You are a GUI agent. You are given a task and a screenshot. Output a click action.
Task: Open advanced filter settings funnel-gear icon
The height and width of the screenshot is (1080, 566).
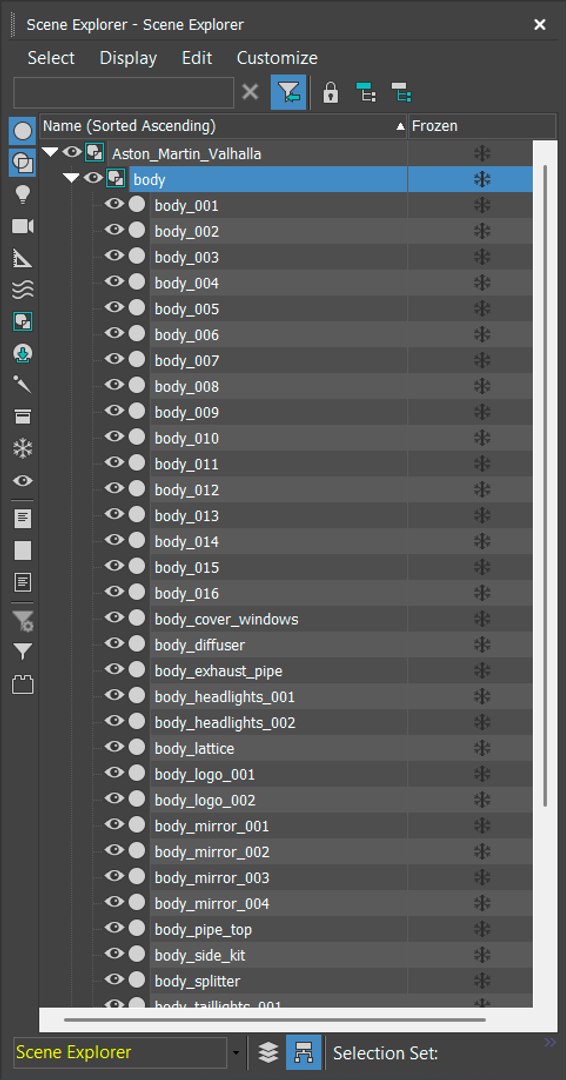point(23,620)
